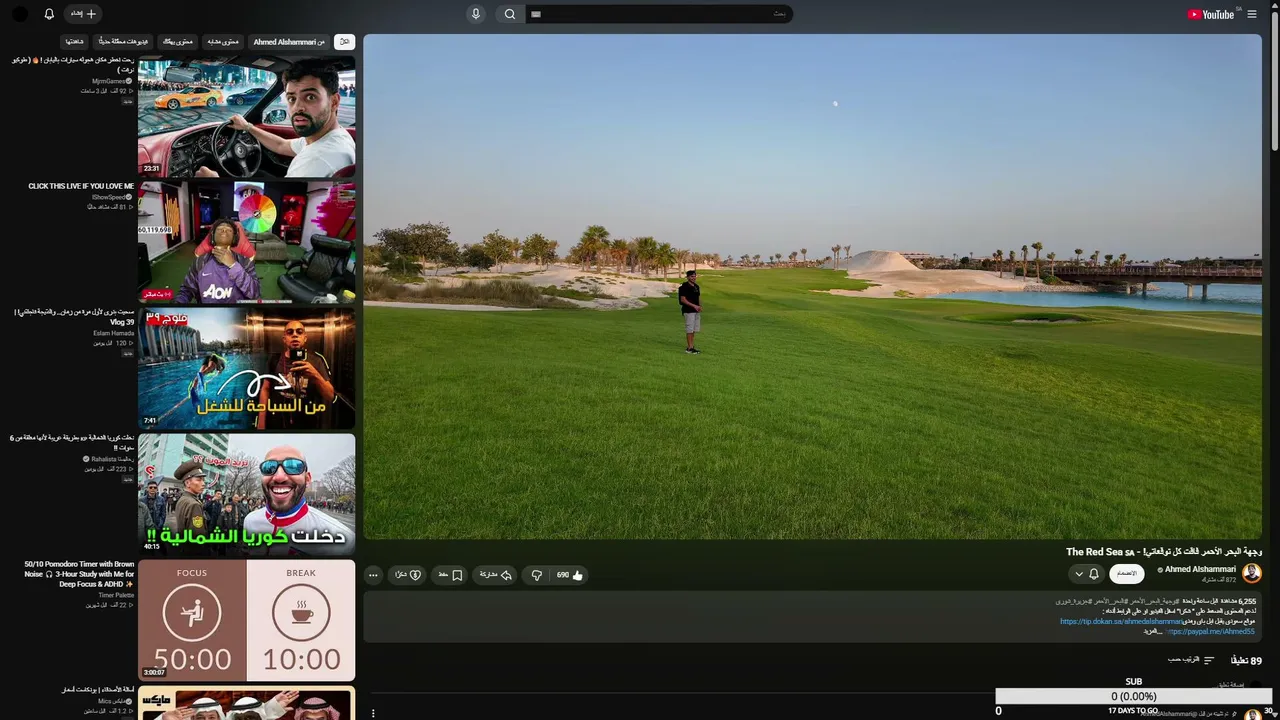Select the second chip after Ahmed Alshammari
The width and height of the screenshot is (1280, 720).
(178, 42)
